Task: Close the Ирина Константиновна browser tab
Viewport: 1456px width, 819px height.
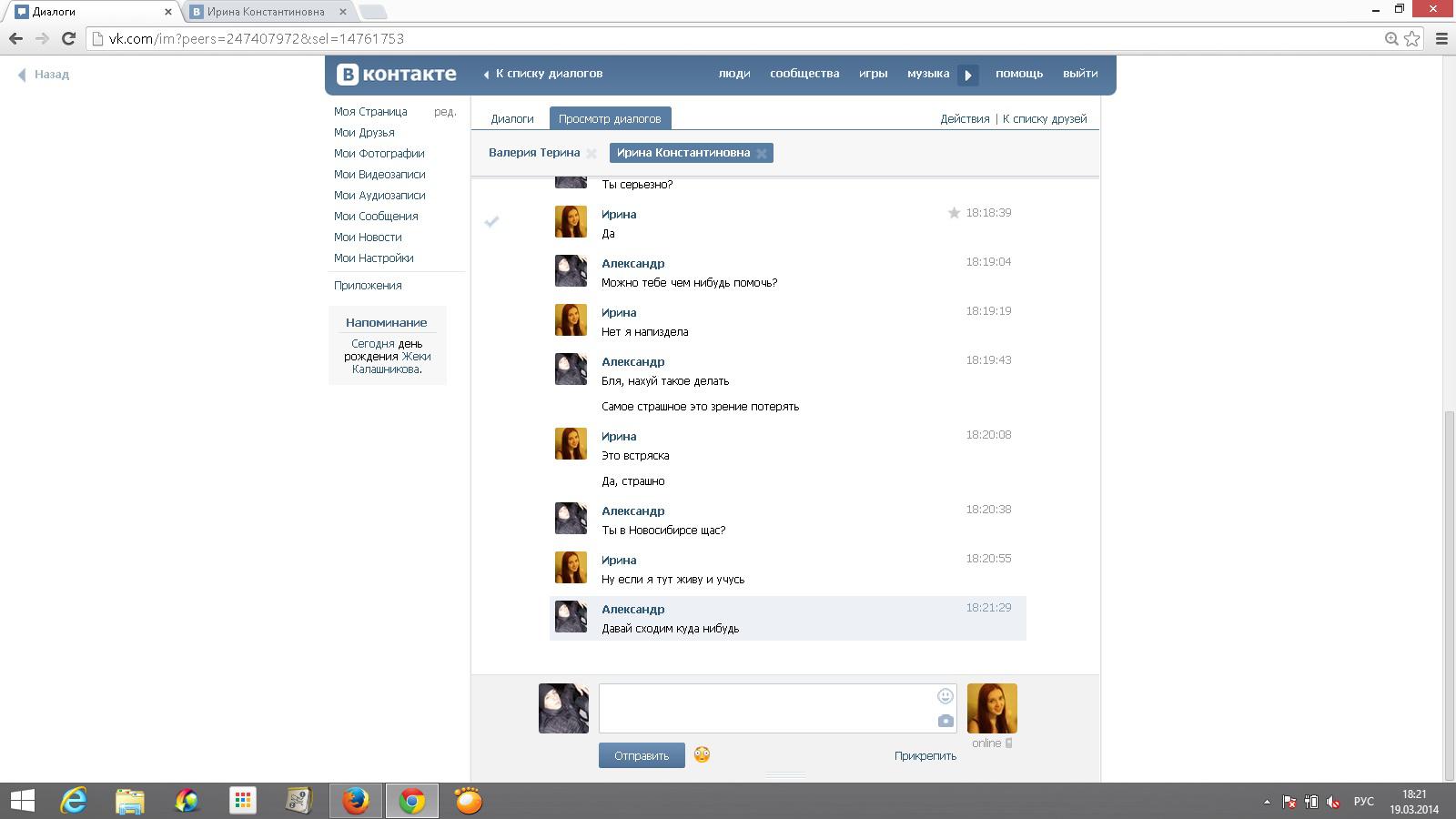Action: pyautogui.click(x=343, y=12)
